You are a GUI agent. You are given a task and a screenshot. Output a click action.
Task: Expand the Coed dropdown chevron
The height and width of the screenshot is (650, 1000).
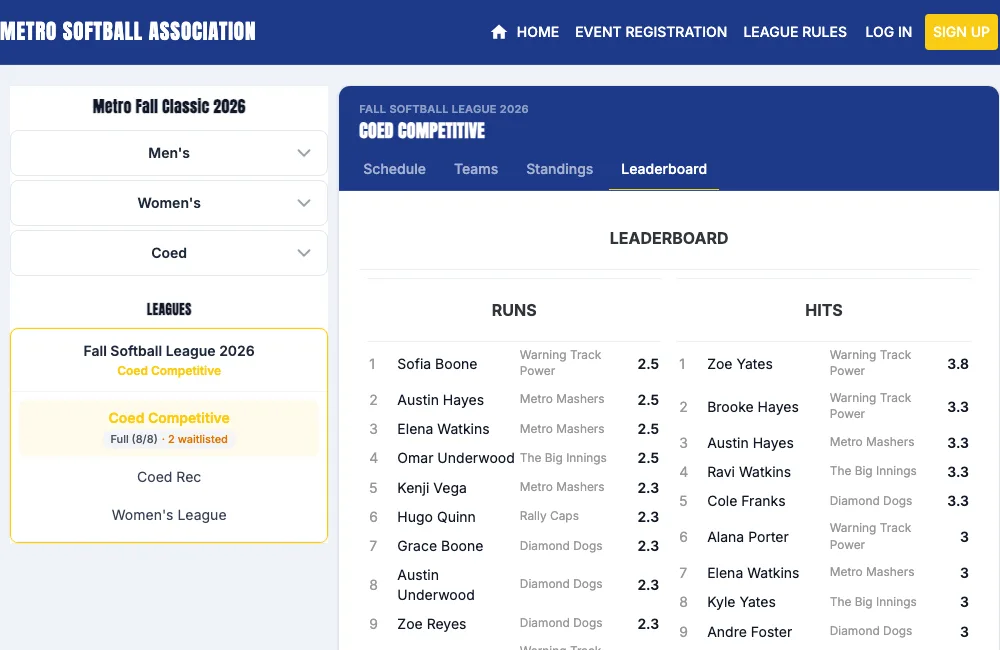pos(304,253)
